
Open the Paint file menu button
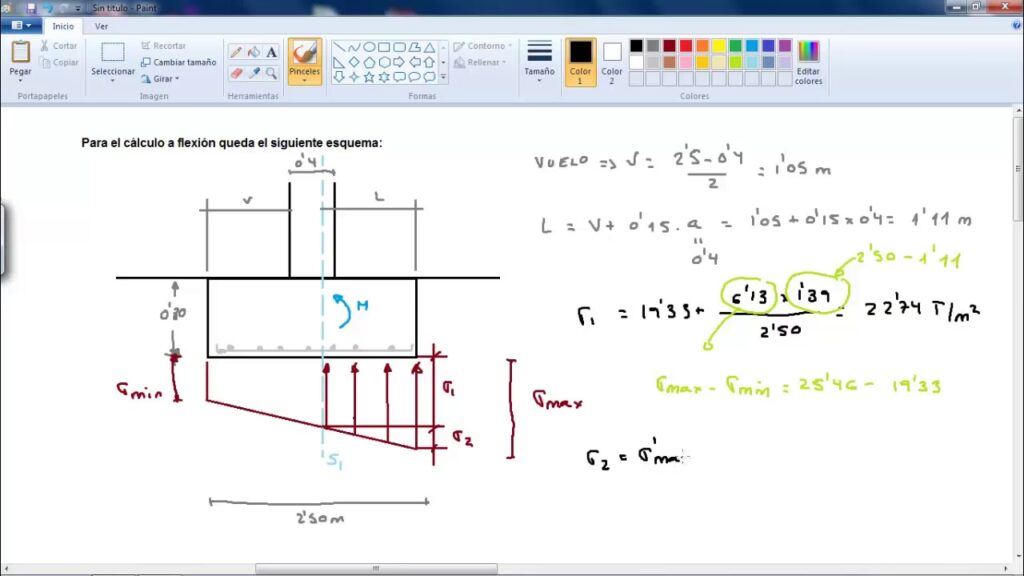(x=21, y=26)
